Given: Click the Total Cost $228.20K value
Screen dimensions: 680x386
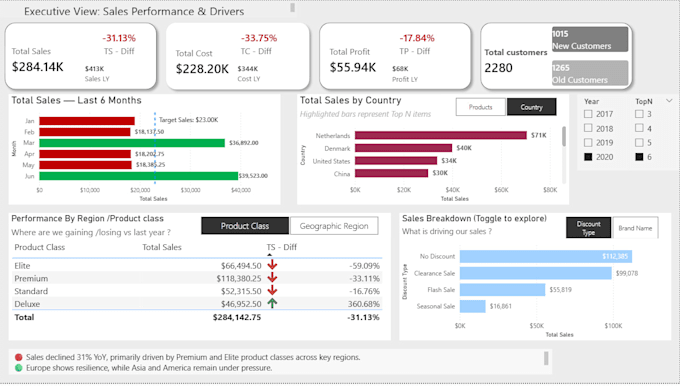Looking at the screenshot, I should tap(202, 69).
